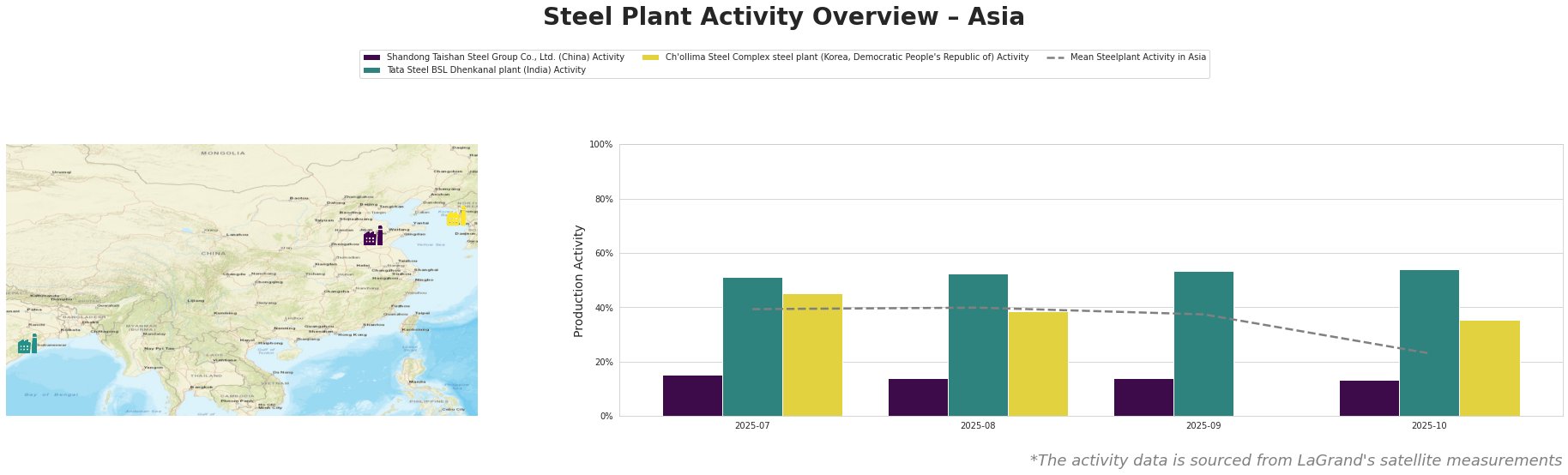Click the purple Shandong Taishan factory icon
This screenshot has height=475, width=1568.
(x=373, y=236)
